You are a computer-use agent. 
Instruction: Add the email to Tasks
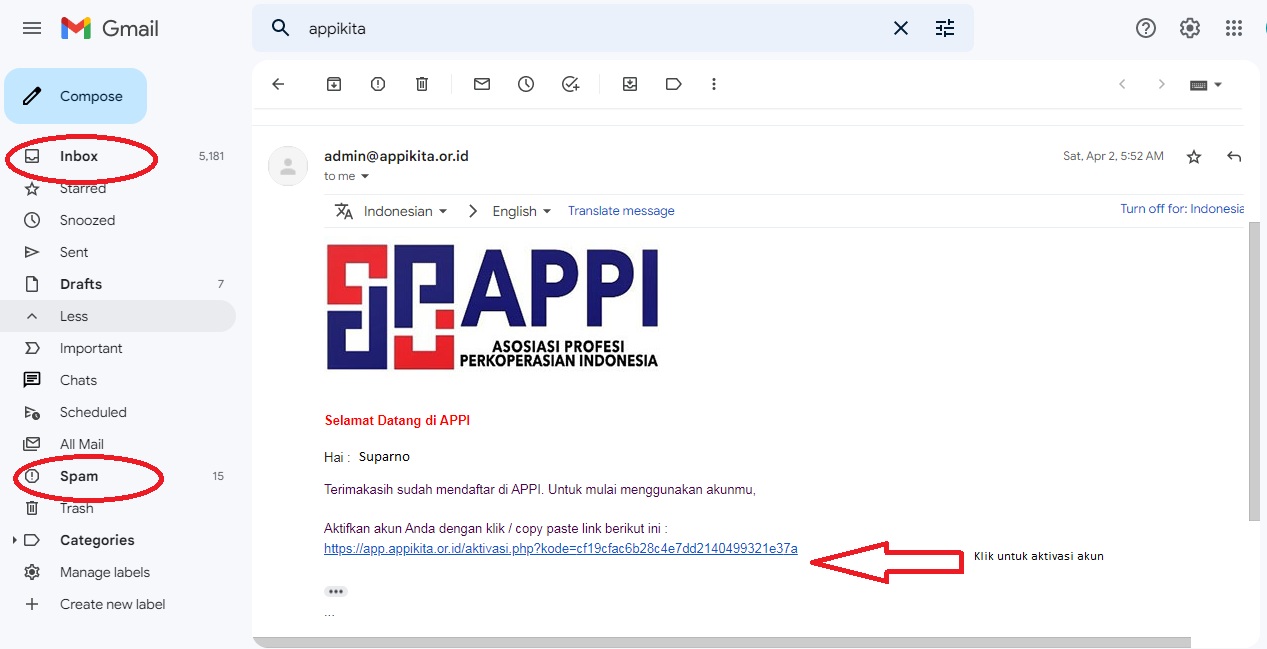pyautogui.click(x=570, y=84)
